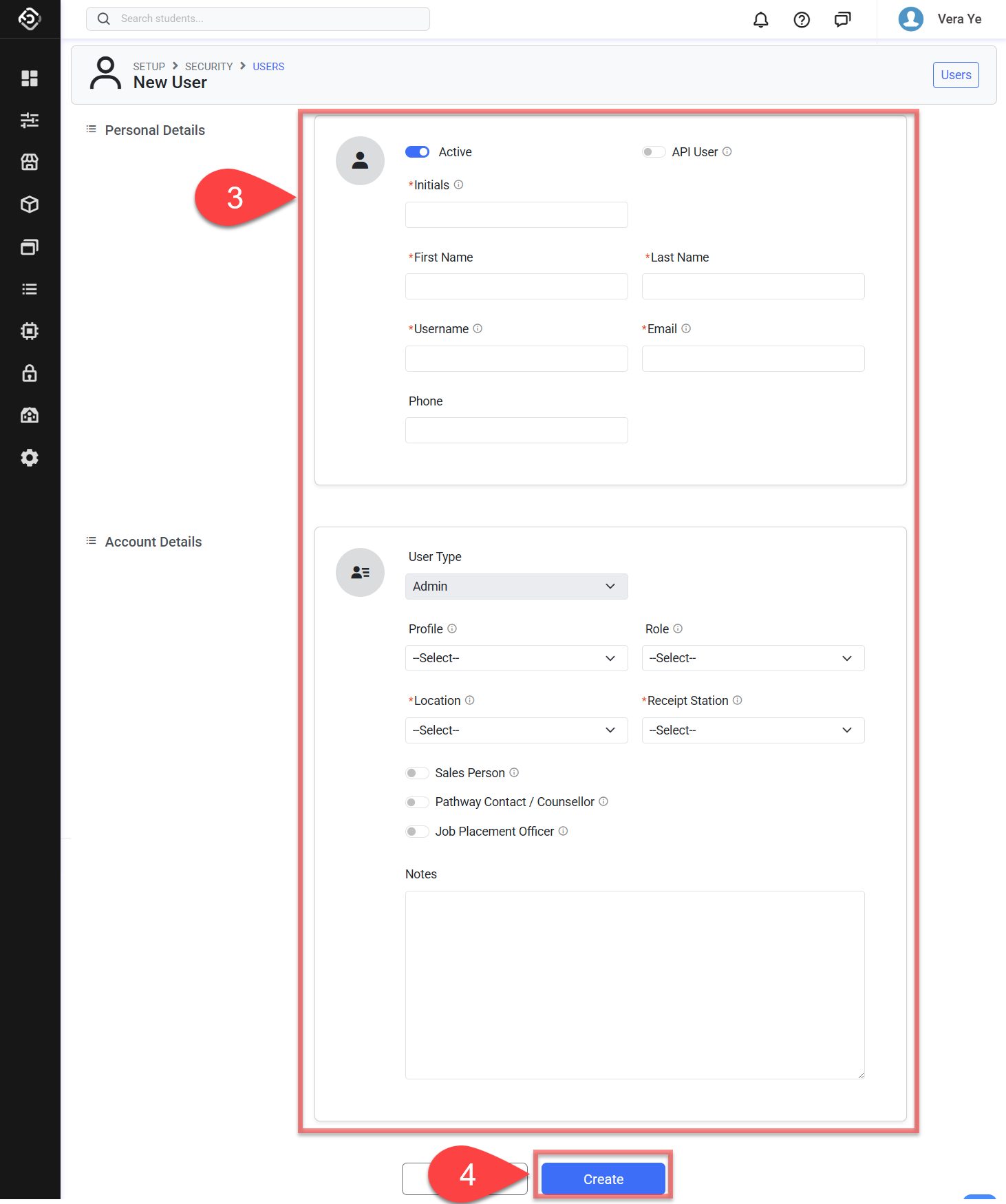Open the bulleted list icon in sidebar
Screen dimensions: 1006x1204
click(x=30, y=289)
